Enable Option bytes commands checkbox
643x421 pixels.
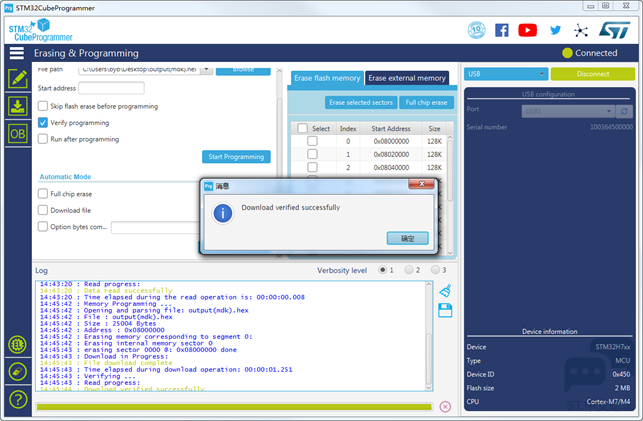(x=43, y=227)
